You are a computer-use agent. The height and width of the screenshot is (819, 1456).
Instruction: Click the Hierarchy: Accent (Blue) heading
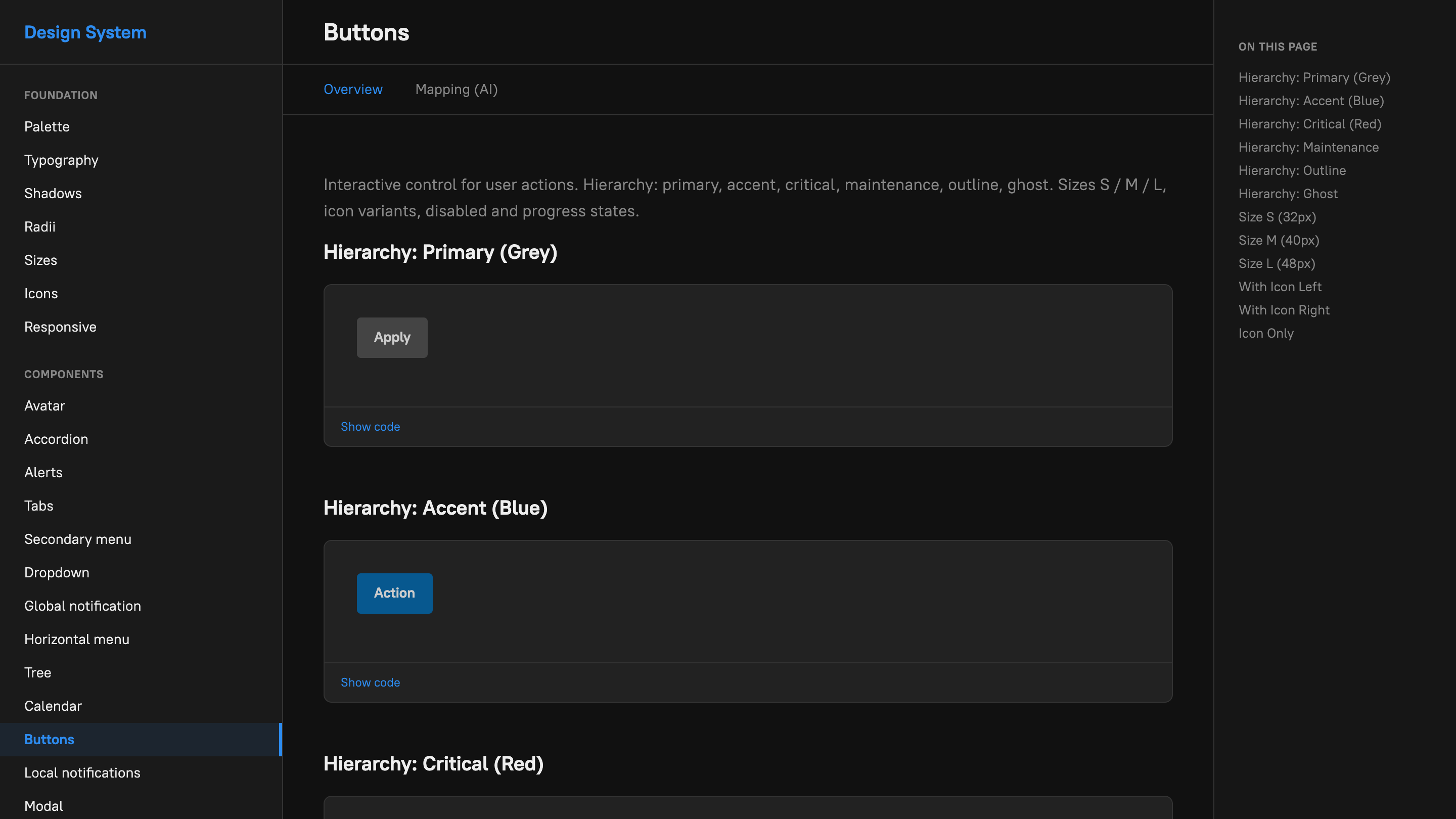[435, 508]
